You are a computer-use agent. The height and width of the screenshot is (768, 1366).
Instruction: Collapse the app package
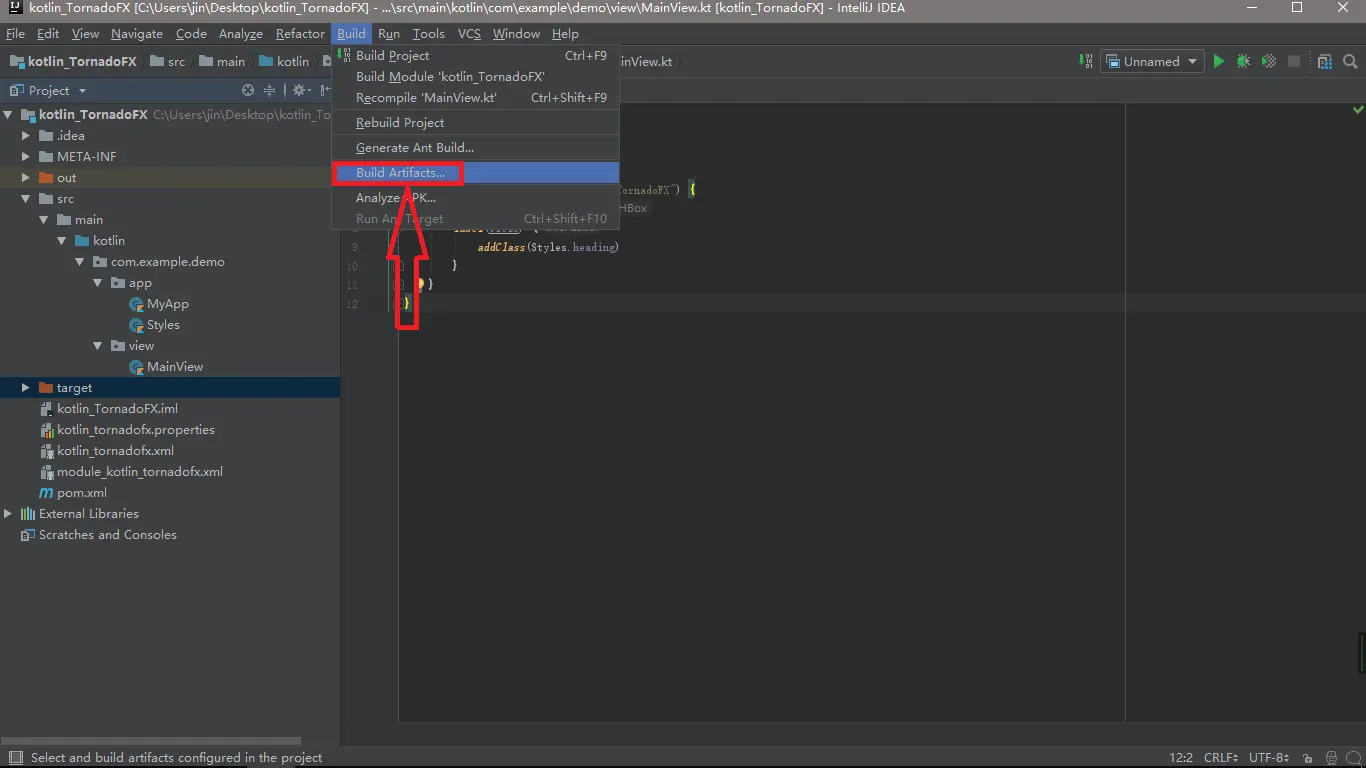[98, 283]
